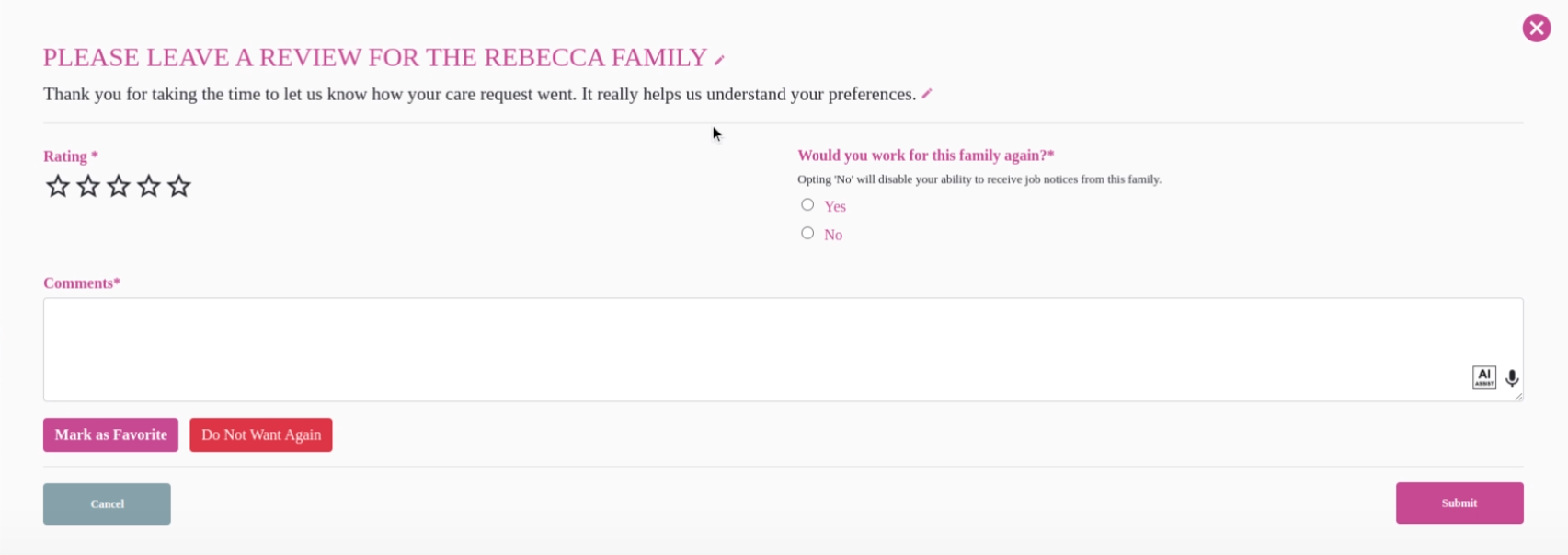Set rating to two stars
1568x555 pixels.
[x=88, y=187]
